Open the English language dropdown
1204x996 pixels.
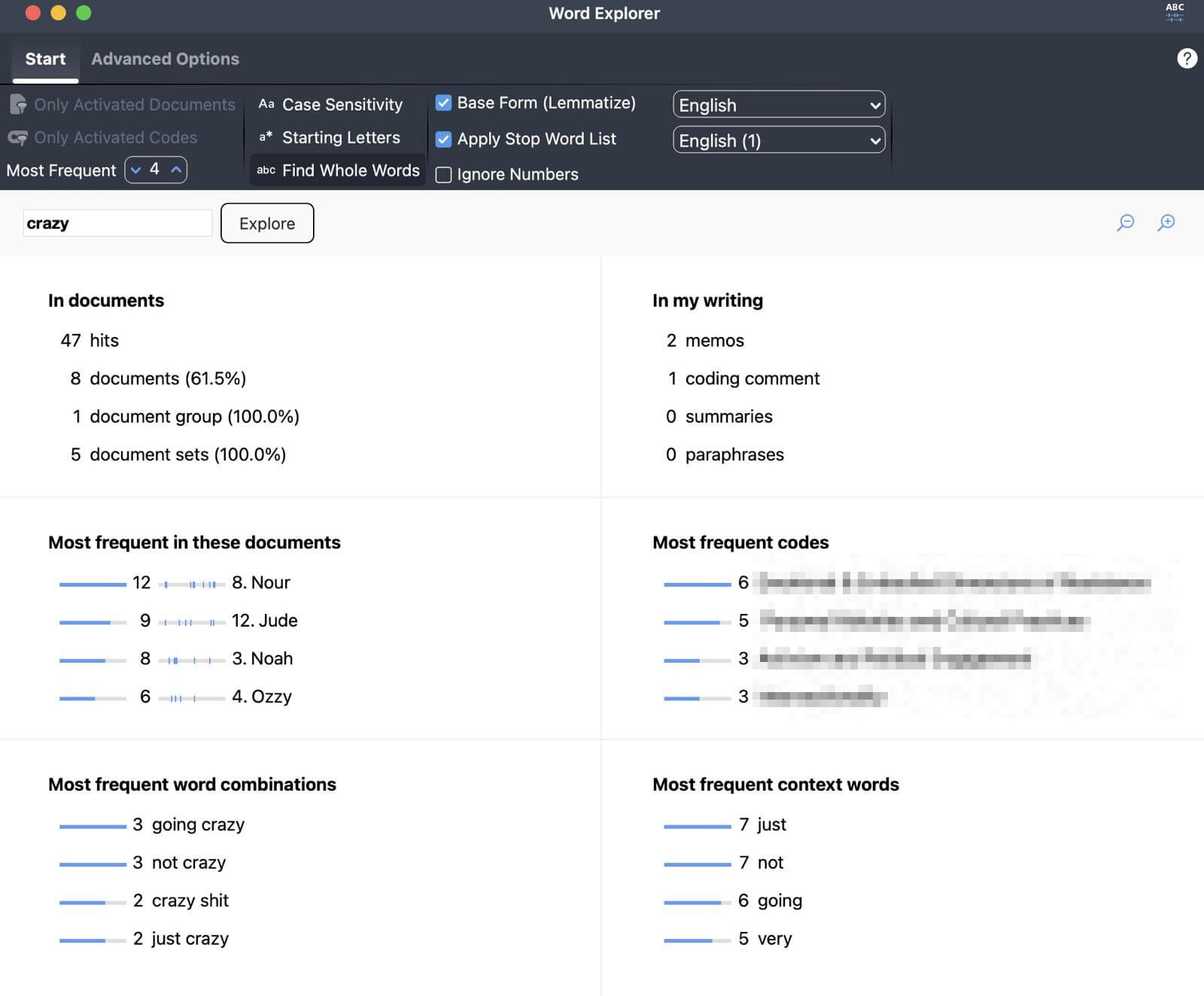779,105
